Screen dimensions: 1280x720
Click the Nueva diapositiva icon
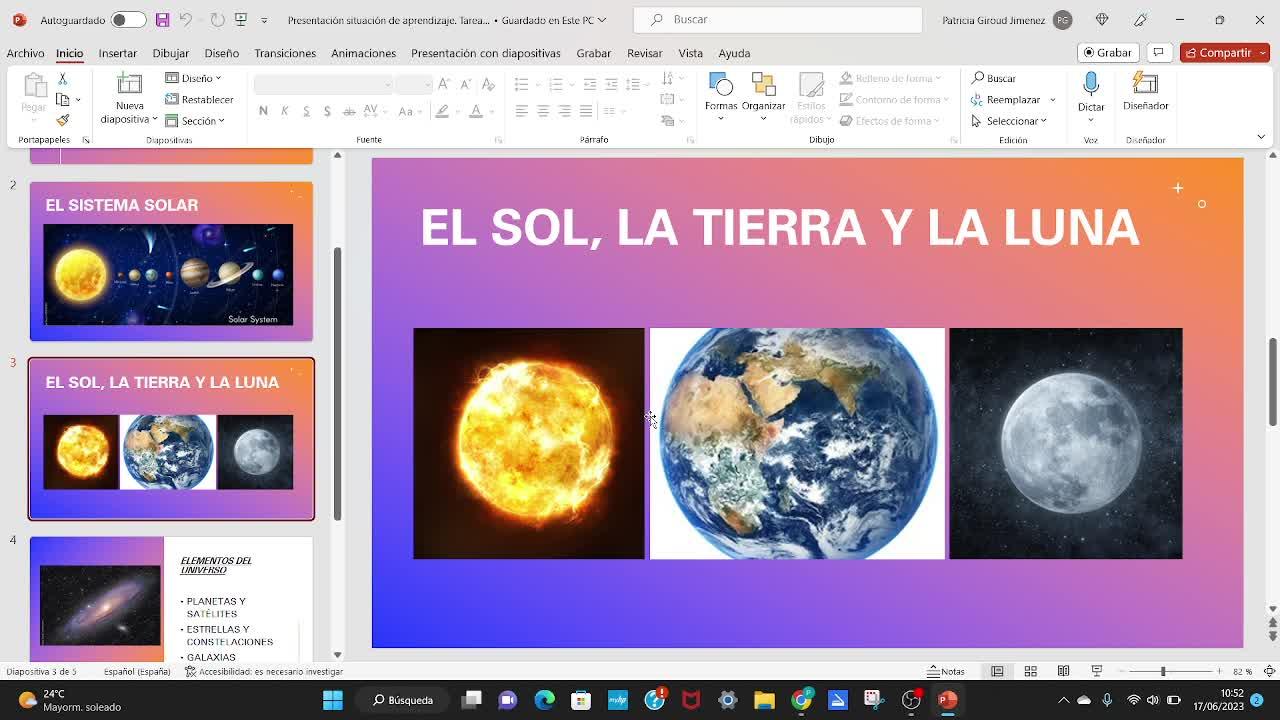click(129, 86)
